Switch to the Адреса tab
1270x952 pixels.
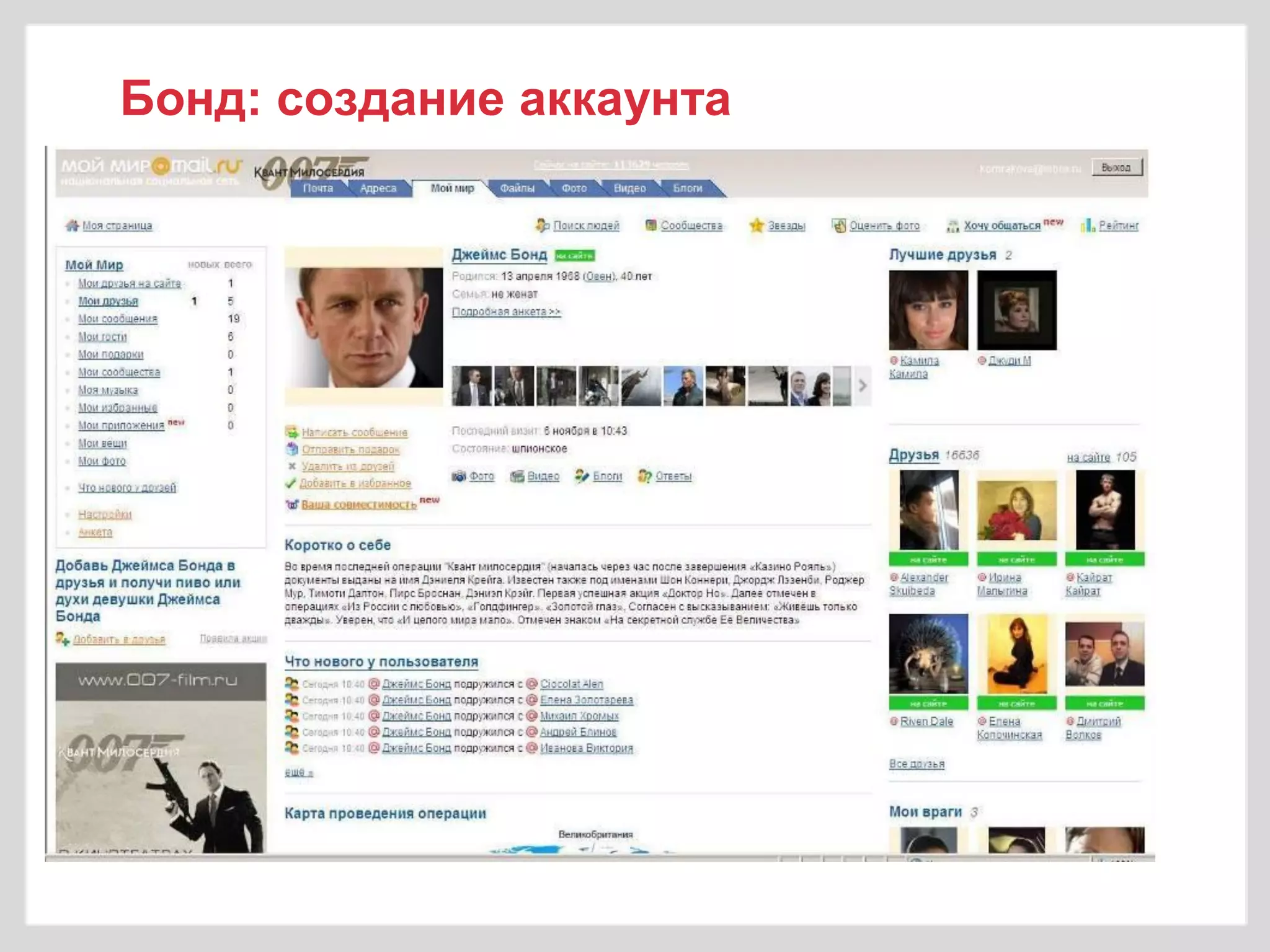378,188
